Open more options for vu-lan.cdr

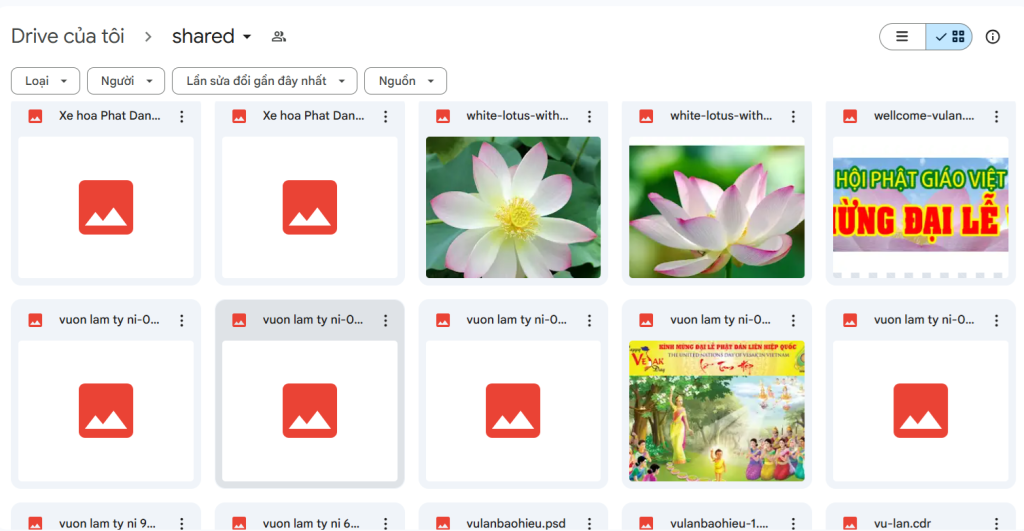[x=996, y=523]
